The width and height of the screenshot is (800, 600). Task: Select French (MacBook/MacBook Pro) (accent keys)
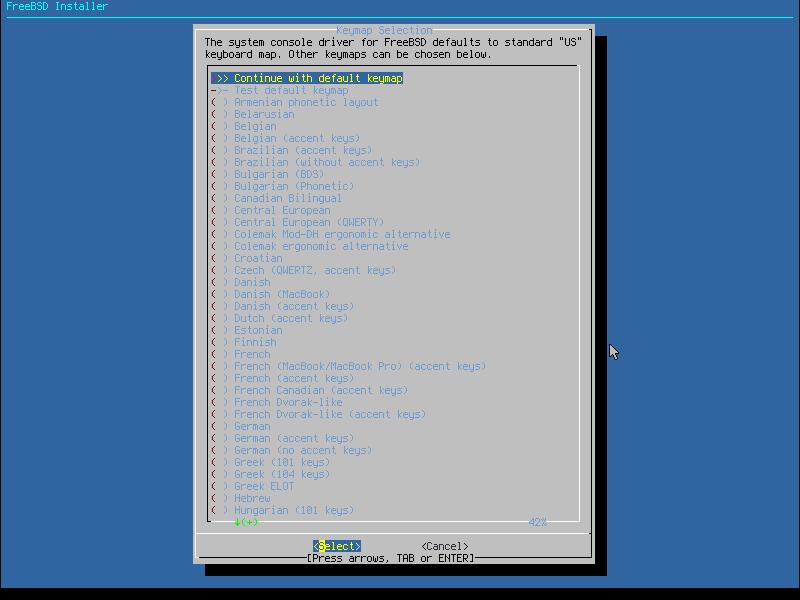(349, 366)
